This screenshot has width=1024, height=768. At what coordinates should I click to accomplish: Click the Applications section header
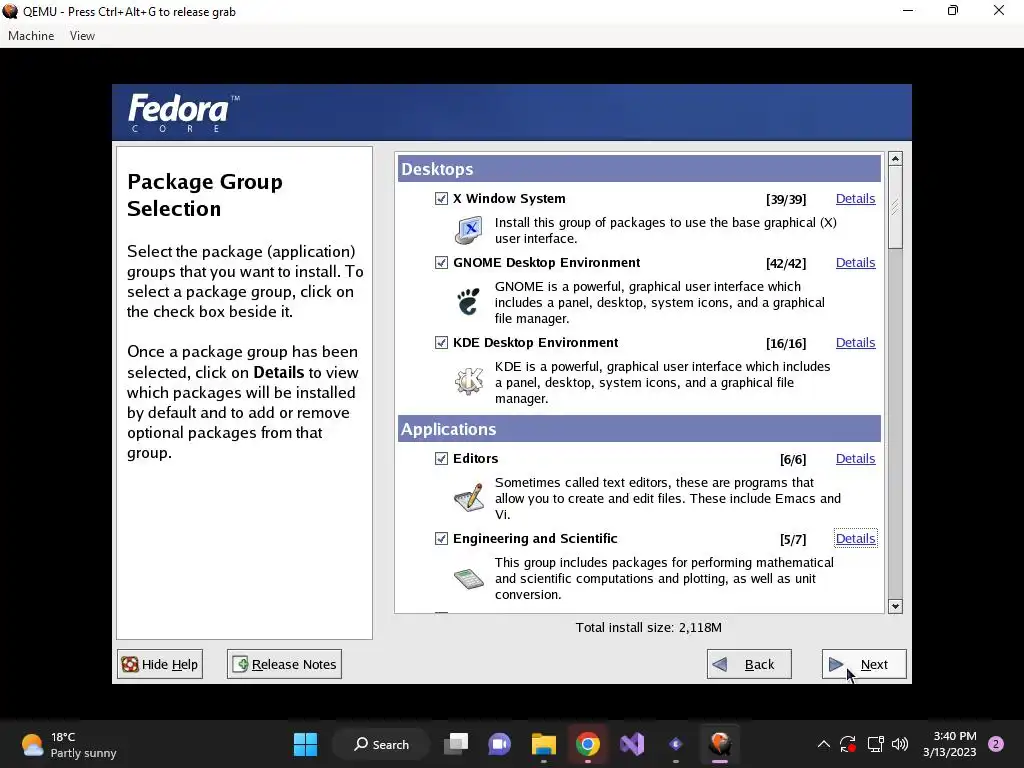[x=639, y=429]
